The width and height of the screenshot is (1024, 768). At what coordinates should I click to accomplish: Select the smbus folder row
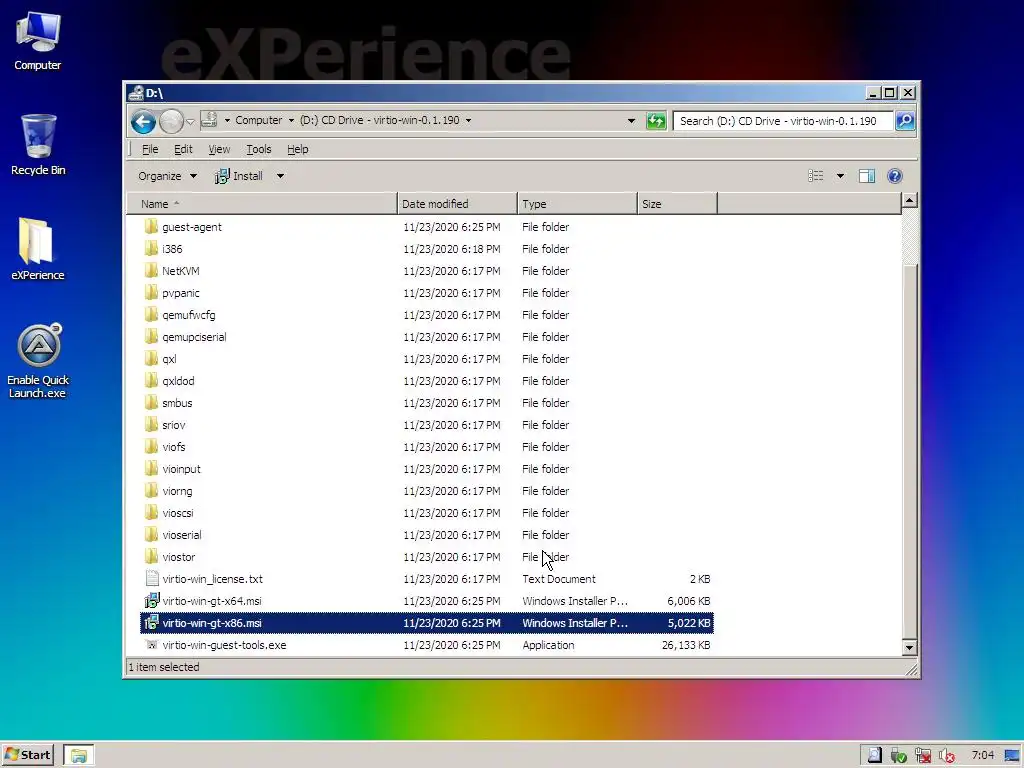[x=427, y=403]
